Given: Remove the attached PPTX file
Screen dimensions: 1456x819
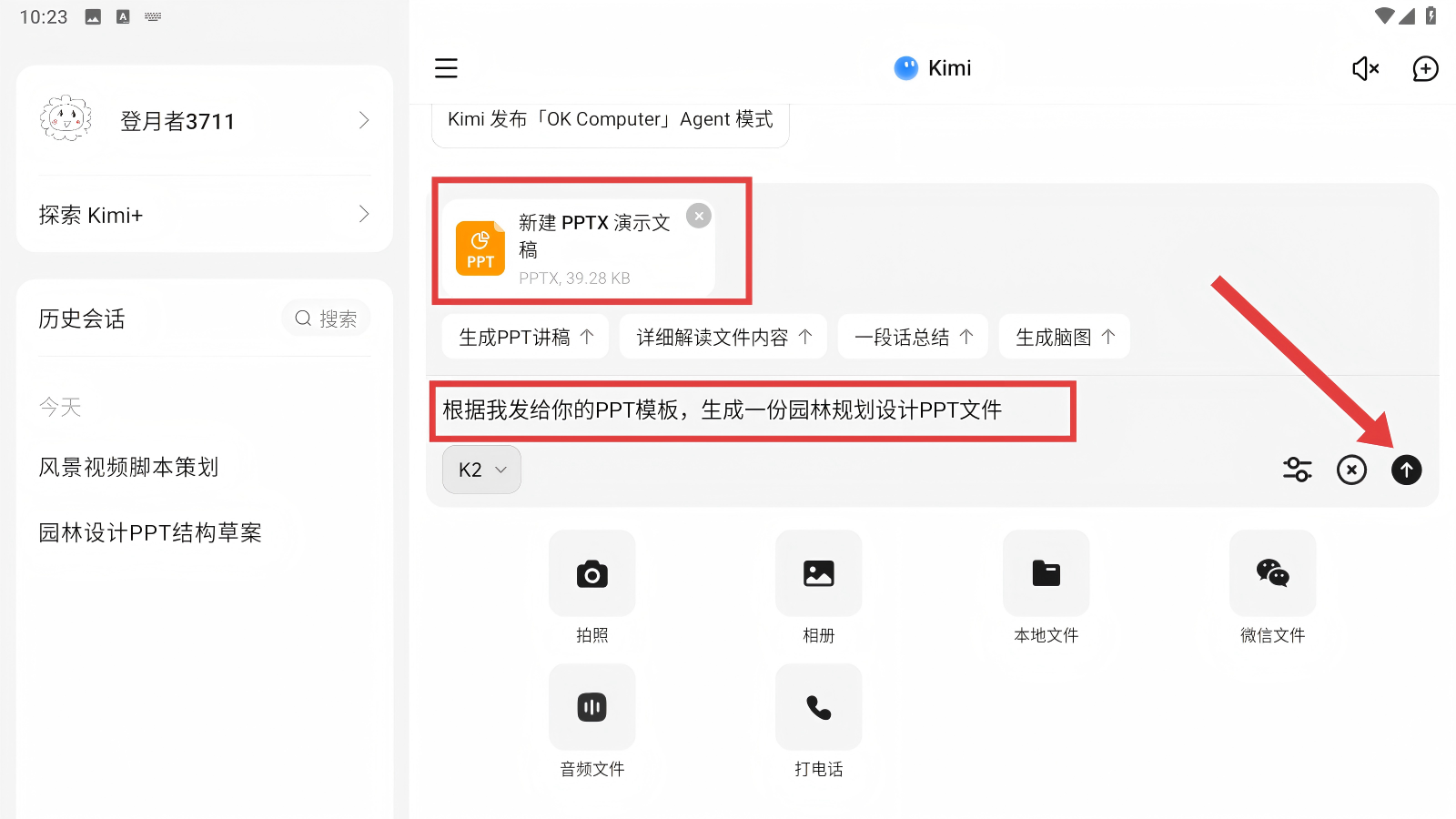Looking at the screenshot, I should point(699,216).
